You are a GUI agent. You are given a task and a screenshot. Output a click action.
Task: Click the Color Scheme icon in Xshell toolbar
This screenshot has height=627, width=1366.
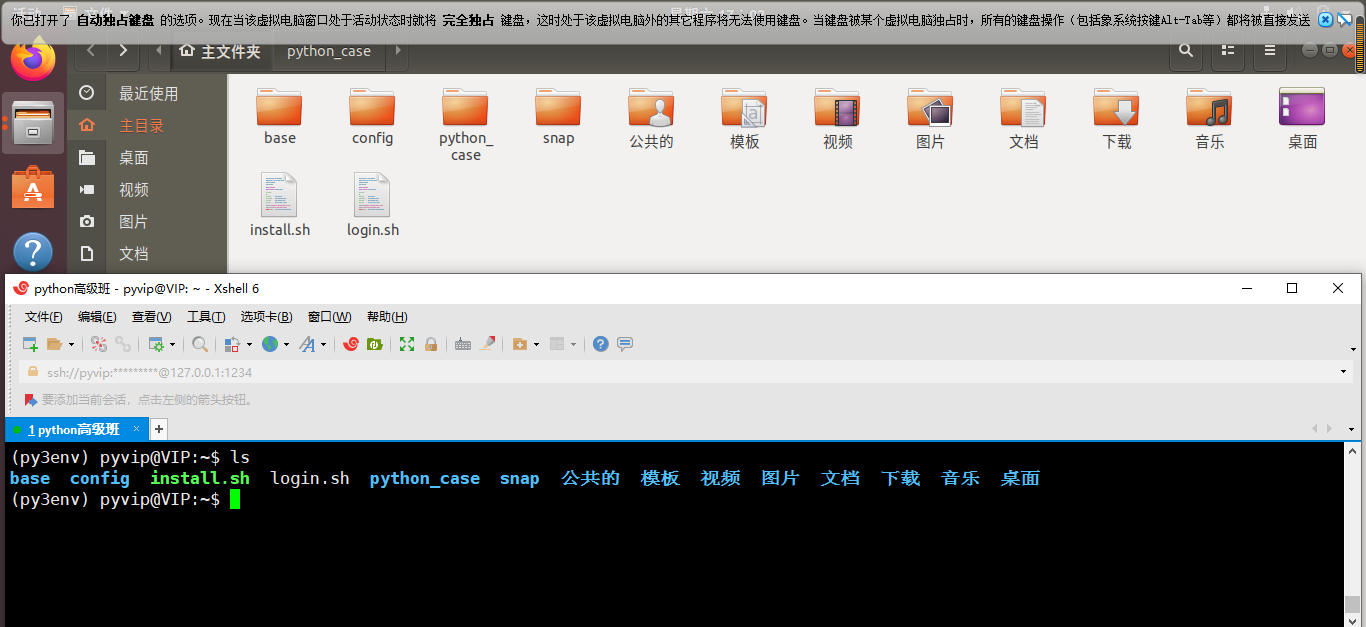(x=232, y=344)
